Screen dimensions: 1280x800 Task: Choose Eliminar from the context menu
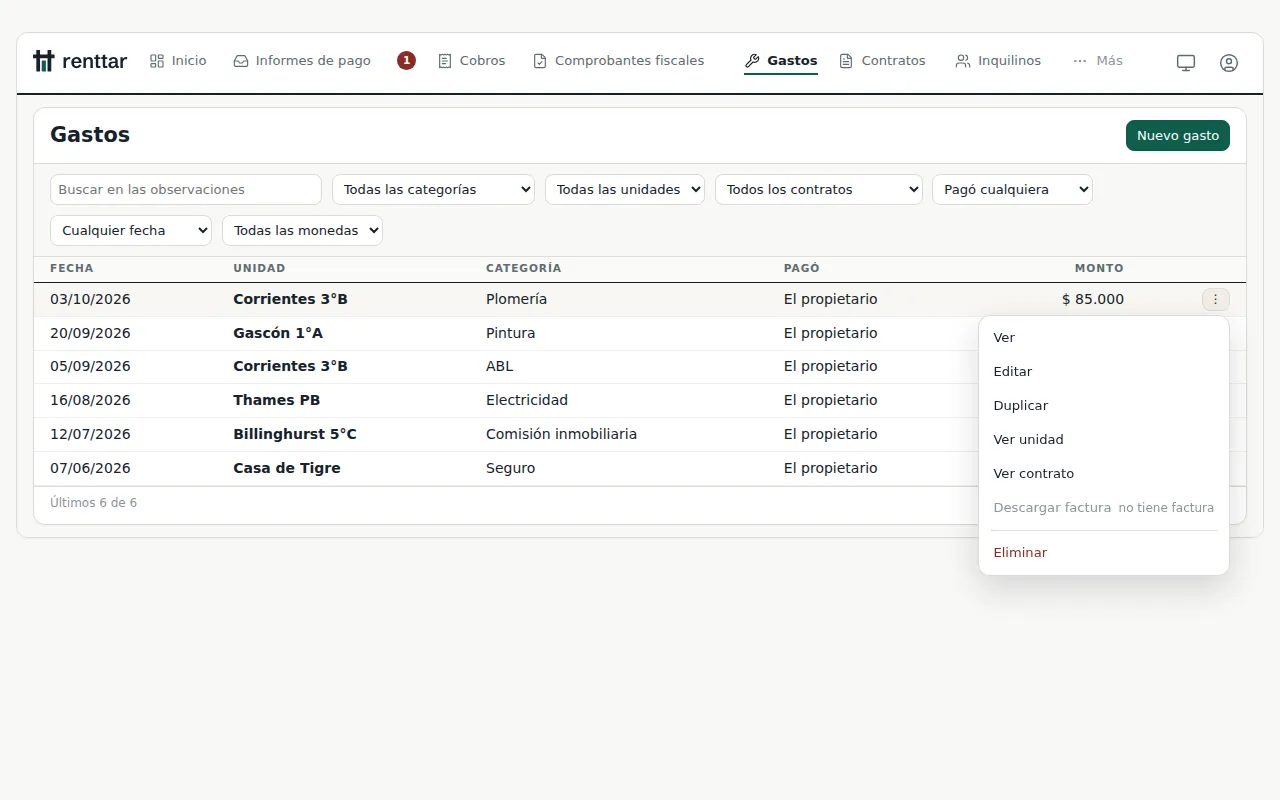point(1104,553)
